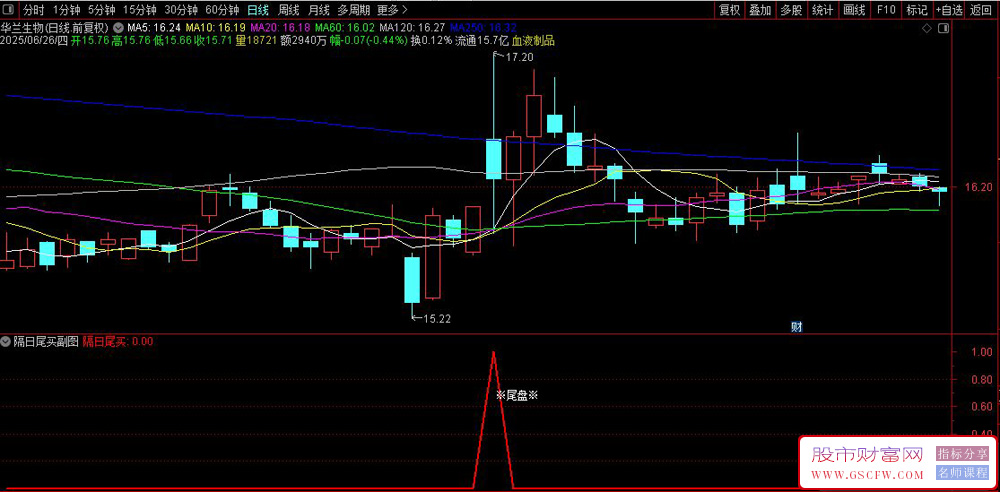Viewport: 1000px width, 492px height.
Task: Open the 统计 statistics tool
Action: click(x=823, y=10)
